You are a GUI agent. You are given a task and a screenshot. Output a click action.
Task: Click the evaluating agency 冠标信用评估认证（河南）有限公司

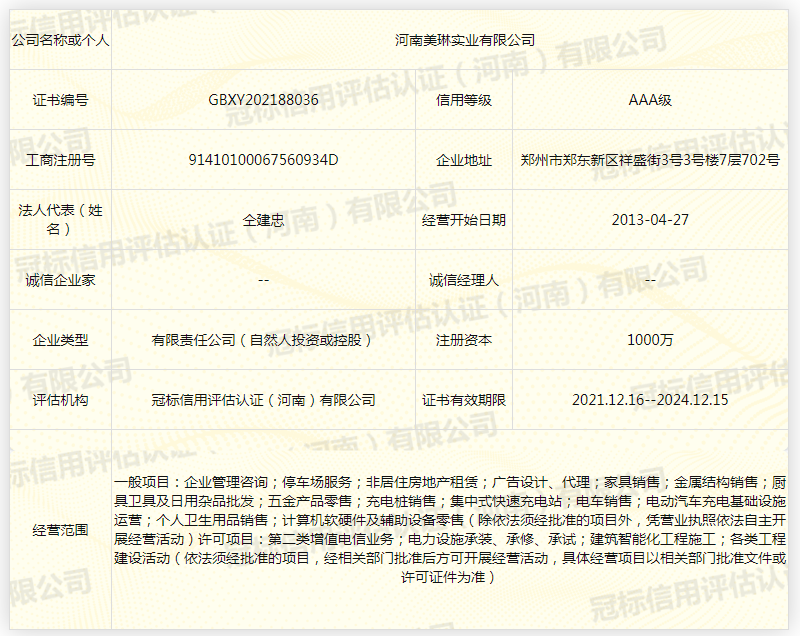[x=263, y=400]
